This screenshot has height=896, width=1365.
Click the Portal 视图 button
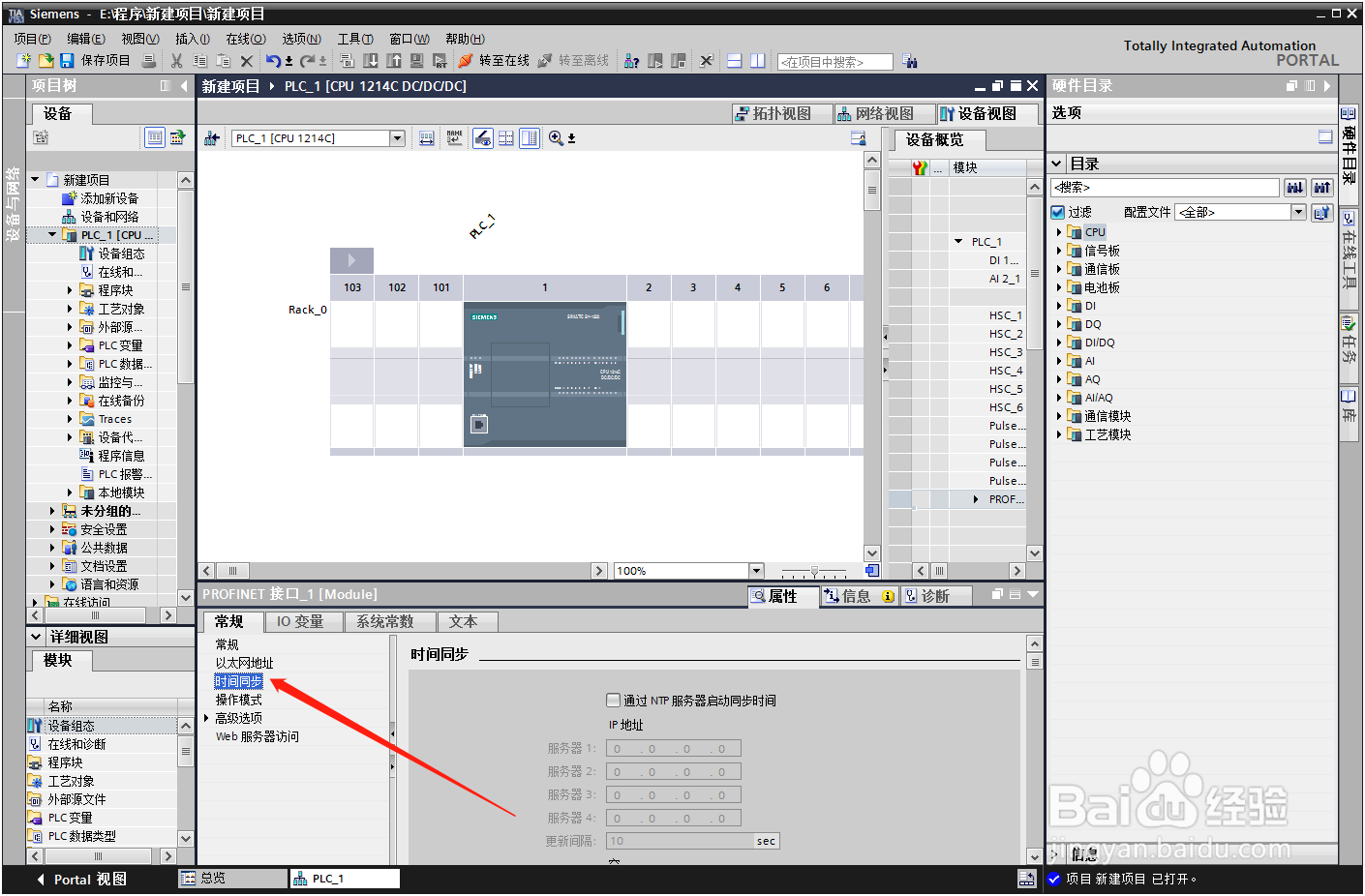(x=81, y=880)
